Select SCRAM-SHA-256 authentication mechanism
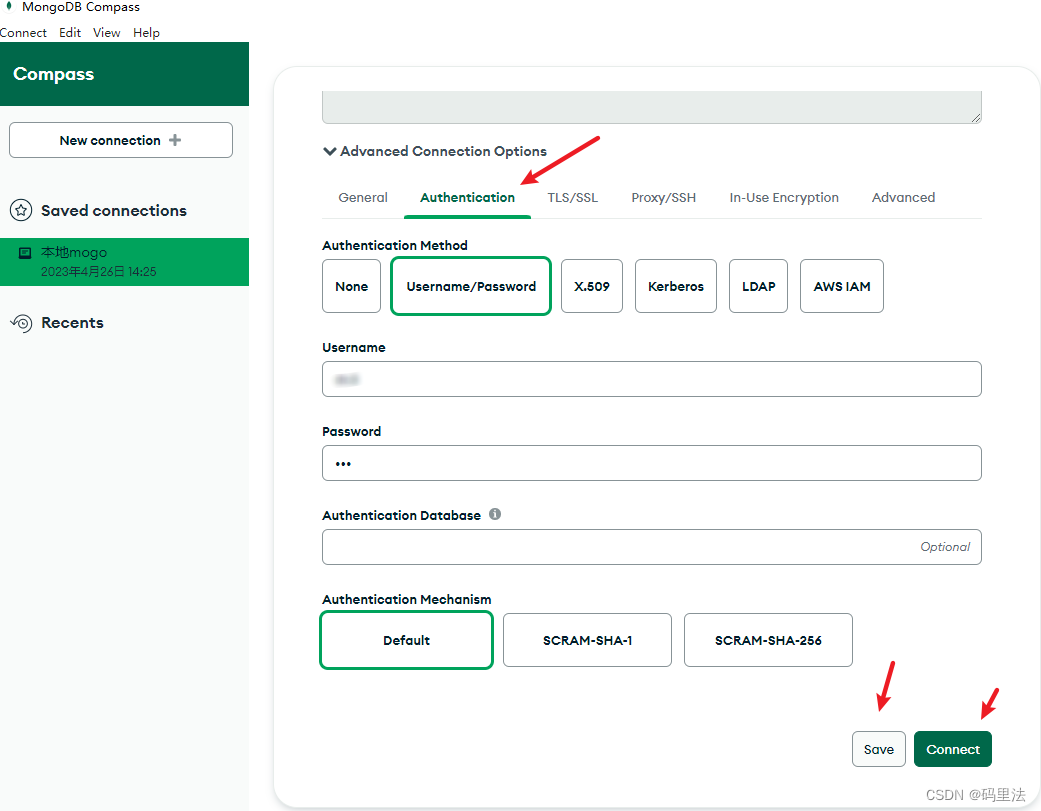The image size is (1041, 811). pyautogui.click(x=768, y=640)
